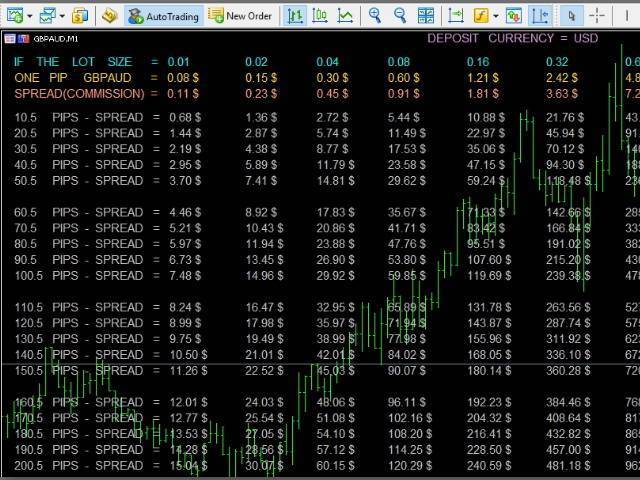This screenshot has width=640, height=480.
Task: Toggle Chart Shift icon
Action: coord(540,15)
